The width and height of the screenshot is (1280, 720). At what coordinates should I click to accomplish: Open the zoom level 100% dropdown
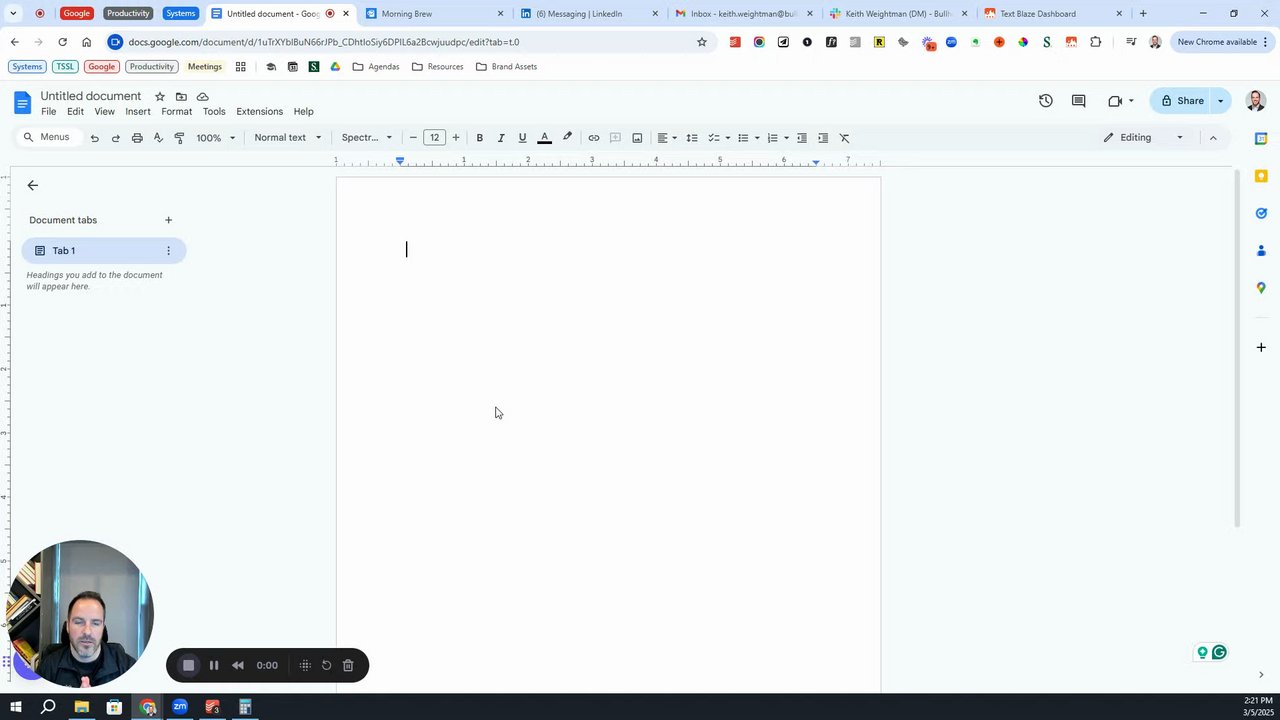pyautogui.click(x=216, y=138)
